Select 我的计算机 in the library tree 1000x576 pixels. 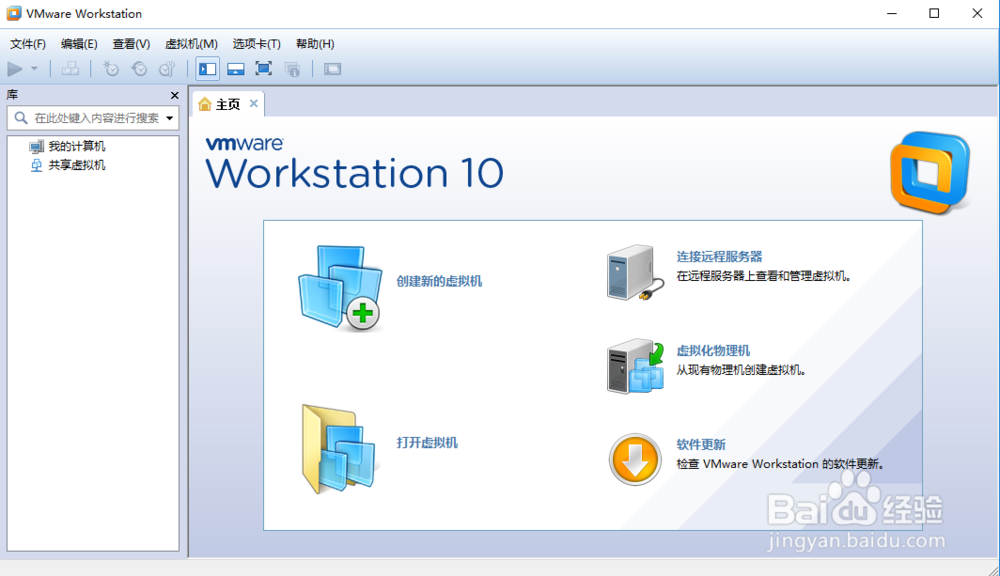[x=77, y=146]
